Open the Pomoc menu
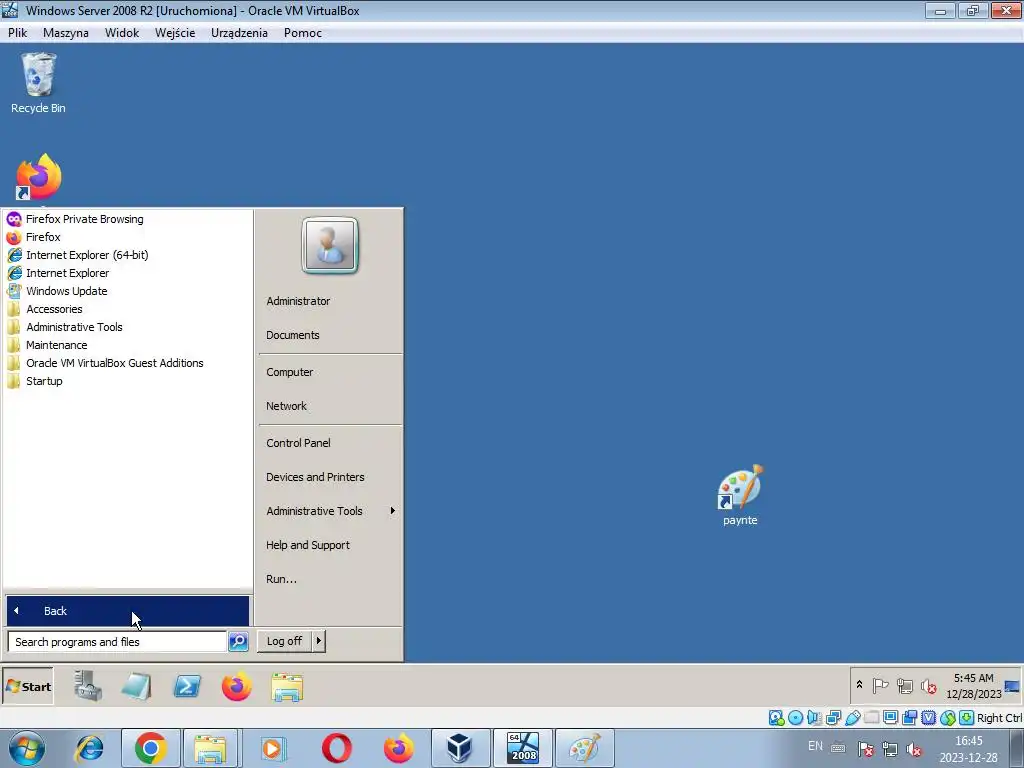Screen dimensions: 1024x768 [x=302, y=33]
